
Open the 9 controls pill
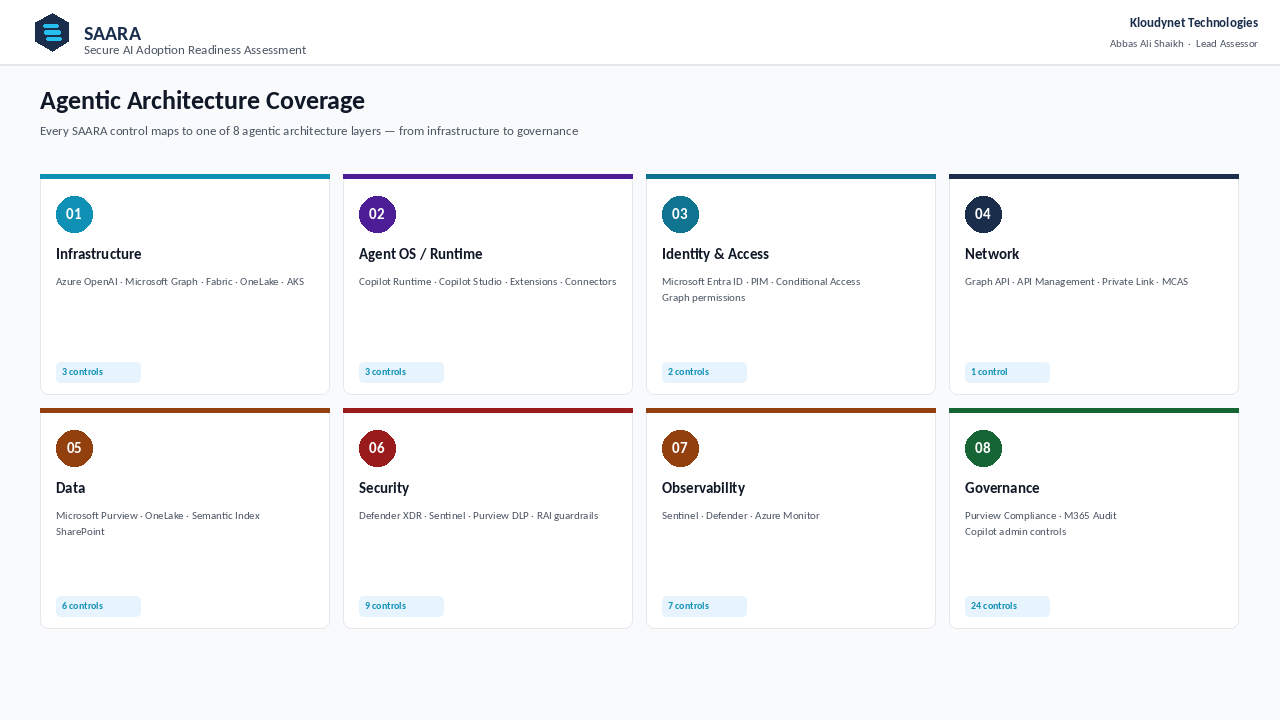tap(401, 606)
